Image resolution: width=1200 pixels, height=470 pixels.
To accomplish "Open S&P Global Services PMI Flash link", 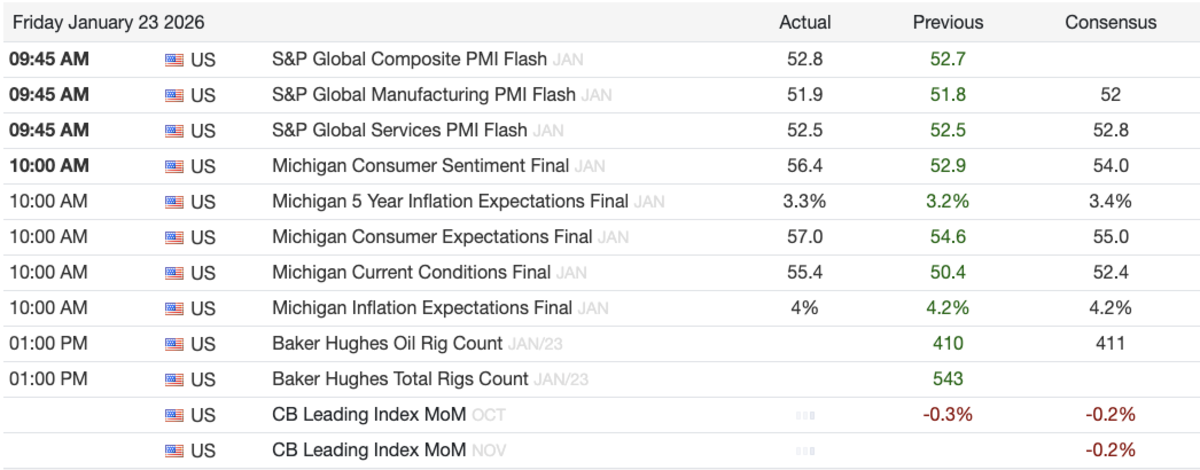I will [x=400, y=131].
